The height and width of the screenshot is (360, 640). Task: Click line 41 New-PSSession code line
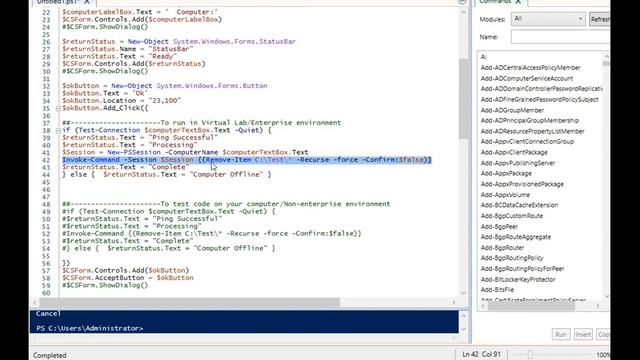click(x=185, y=152)
